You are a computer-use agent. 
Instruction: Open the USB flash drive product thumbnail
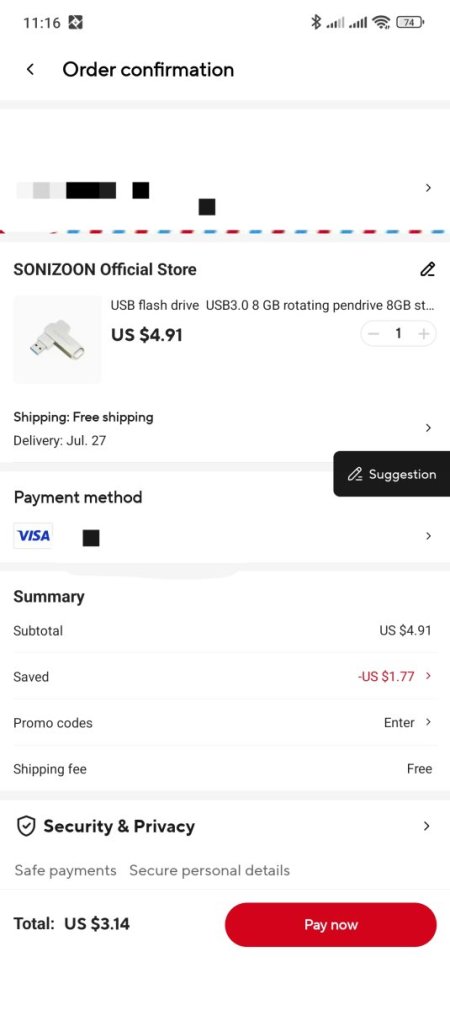[x=57, y=339]
